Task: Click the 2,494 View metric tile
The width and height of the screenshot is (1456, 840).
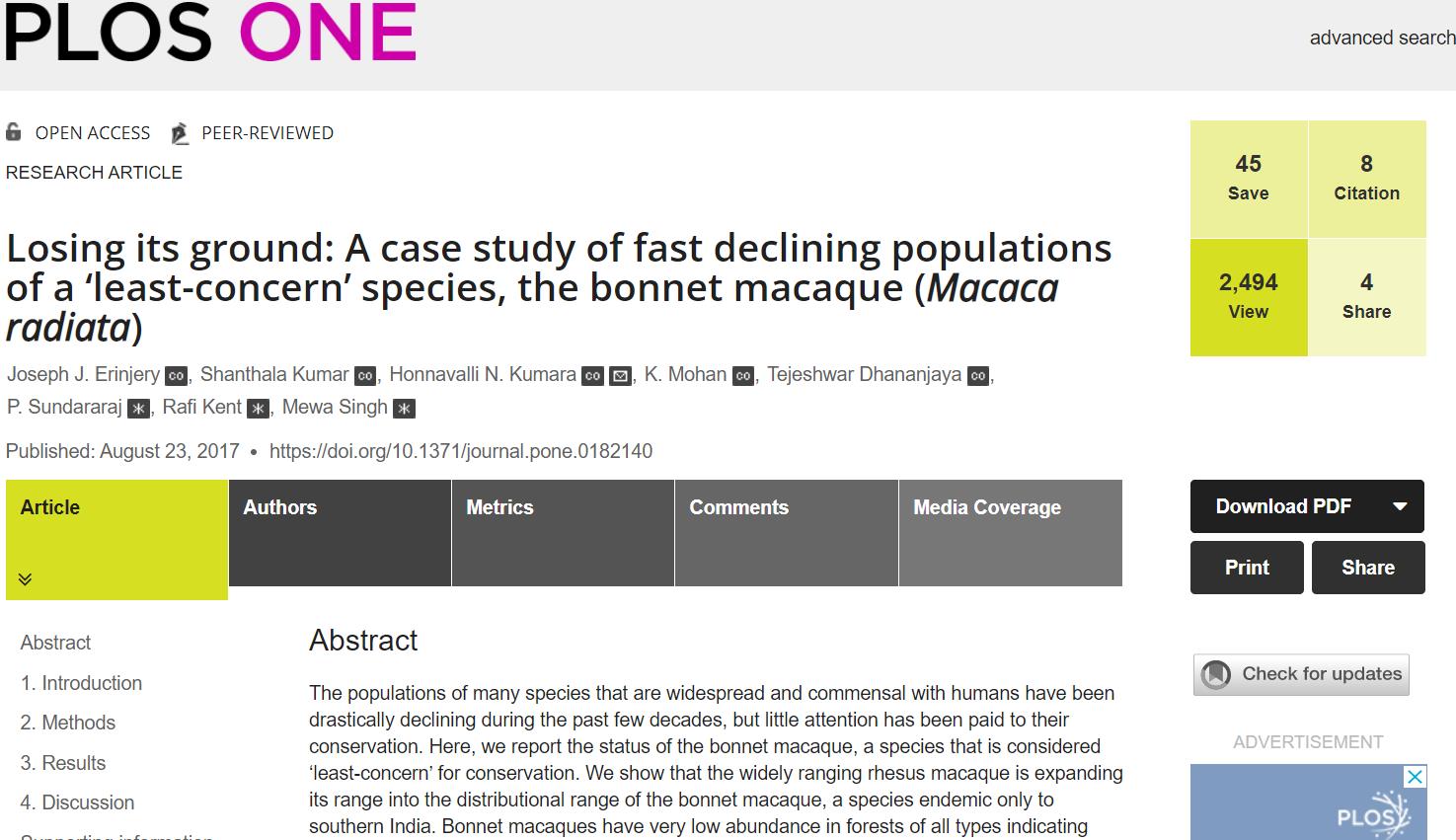Action: (1249, 297)
